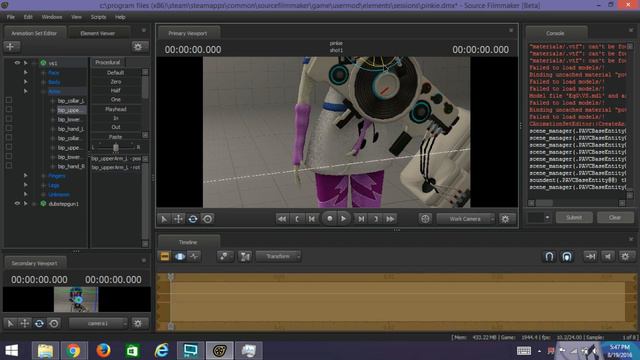Expand the Unknown group arrow
Screen dimensions: 640x360
pos(25,194)
